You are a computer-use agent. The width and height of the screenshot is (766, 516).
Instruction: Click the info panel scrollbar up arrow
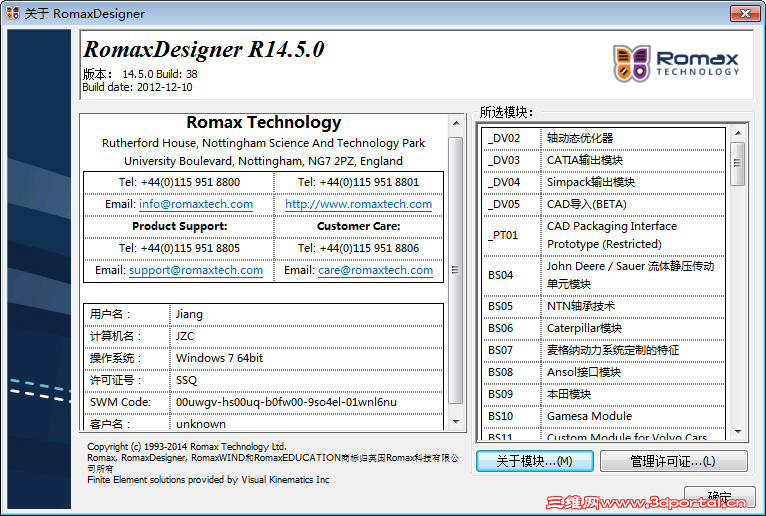click(456, 123)
